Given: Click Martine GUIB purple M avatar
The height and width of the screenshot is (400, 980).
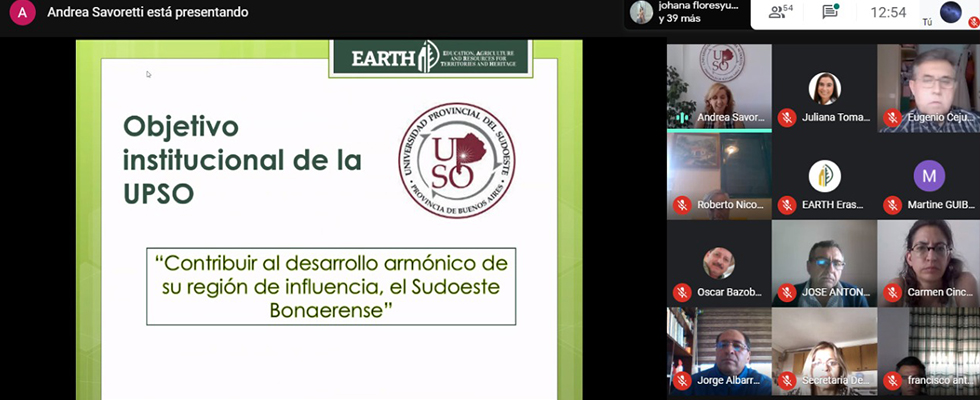Looking at the screenshot, I should 929,176.
